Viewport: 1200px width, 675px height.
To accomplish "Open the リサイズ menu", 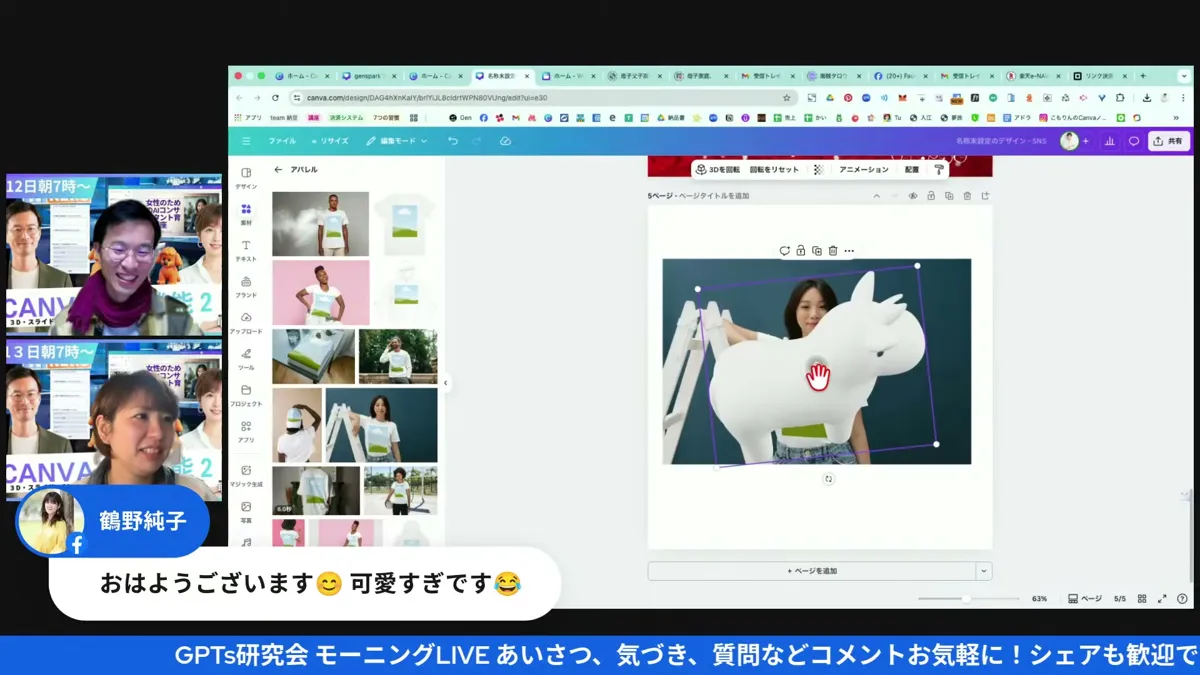I will tap(329, 141).
